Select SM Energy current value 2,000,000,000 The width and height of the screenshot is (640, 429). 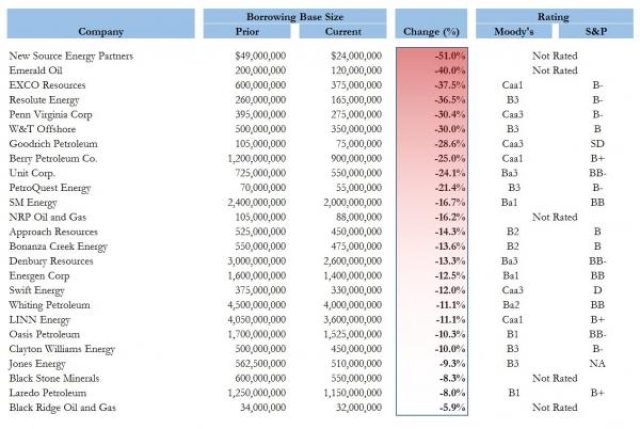coord(353,202)
